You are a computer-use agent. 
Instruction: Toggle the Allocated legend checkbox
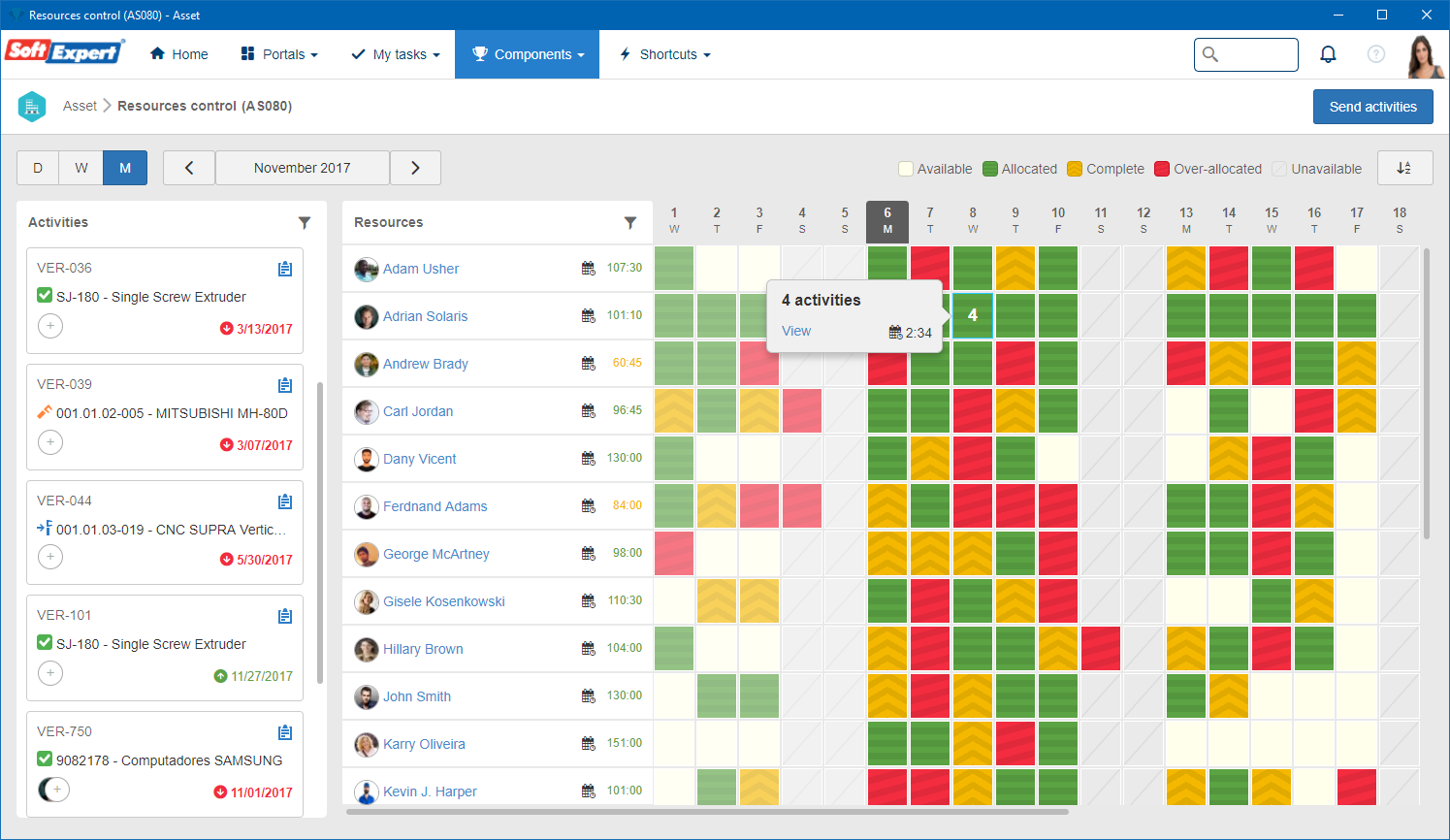pyautogui.click(x=990, y=169)
